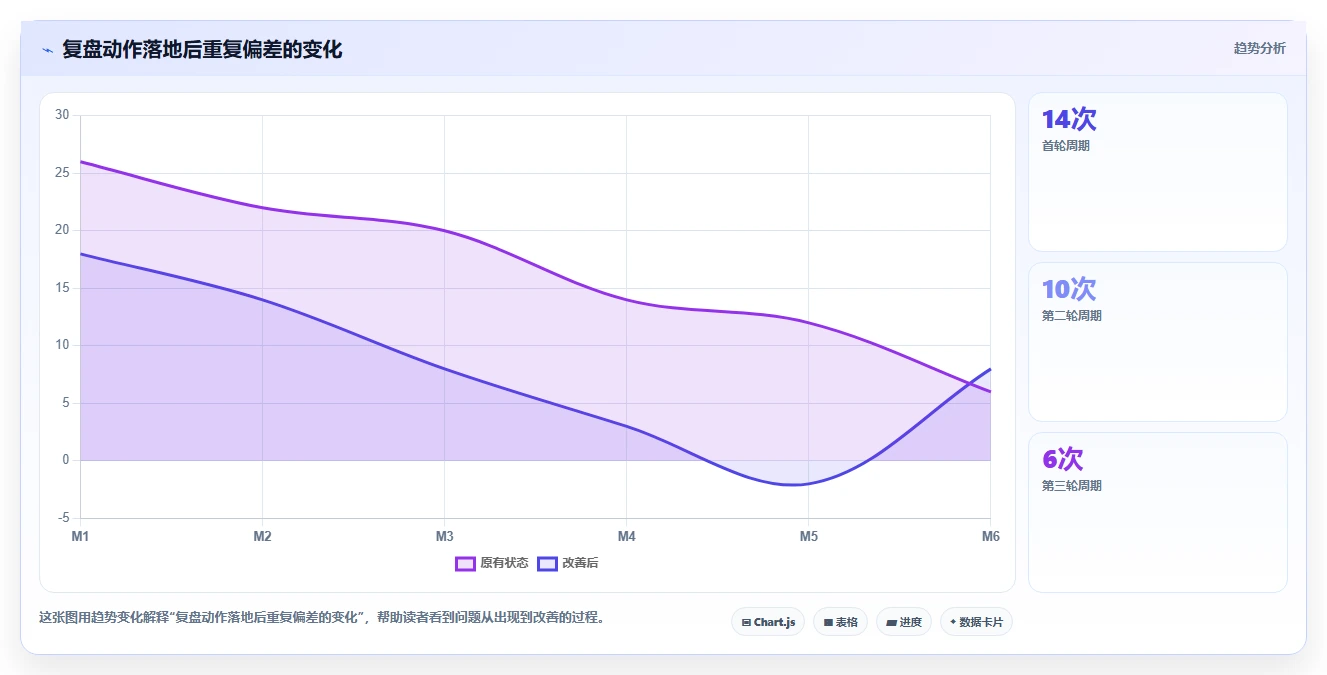The image size is (1327, 675).
Task: Click the 原有状态 purple legend swatch
Action: click(465, 563)
